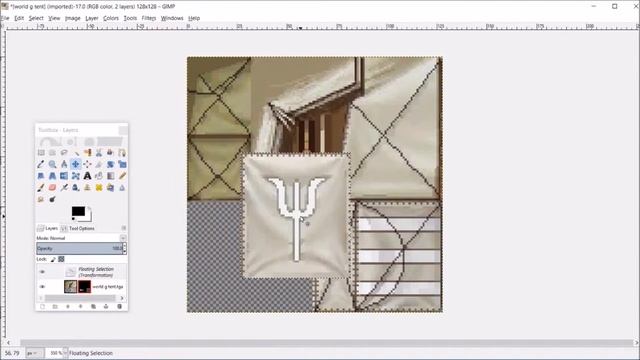Create a new layer group button
Image resolution: width=640 pixels, height=360 pixels.
(x=55, y=307)
